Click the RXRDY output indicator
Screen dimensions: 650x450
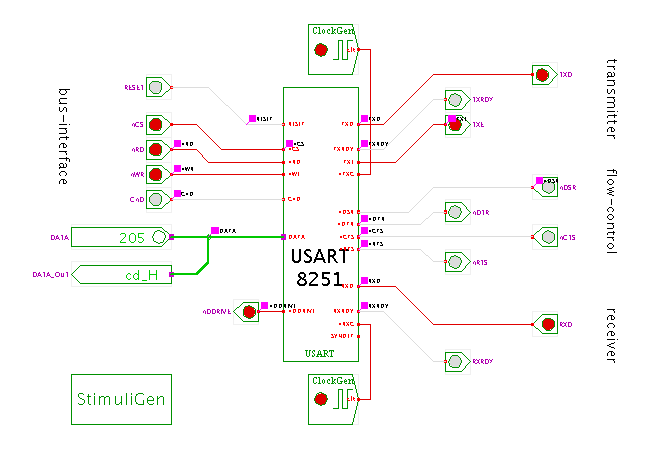(458, 361)
